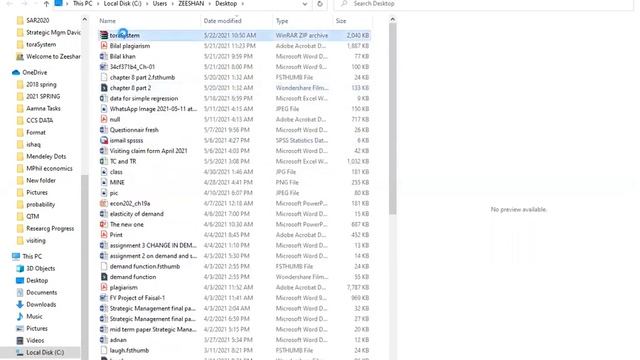
Task: Open the address bar history dropdown
Action: [304, 4]
